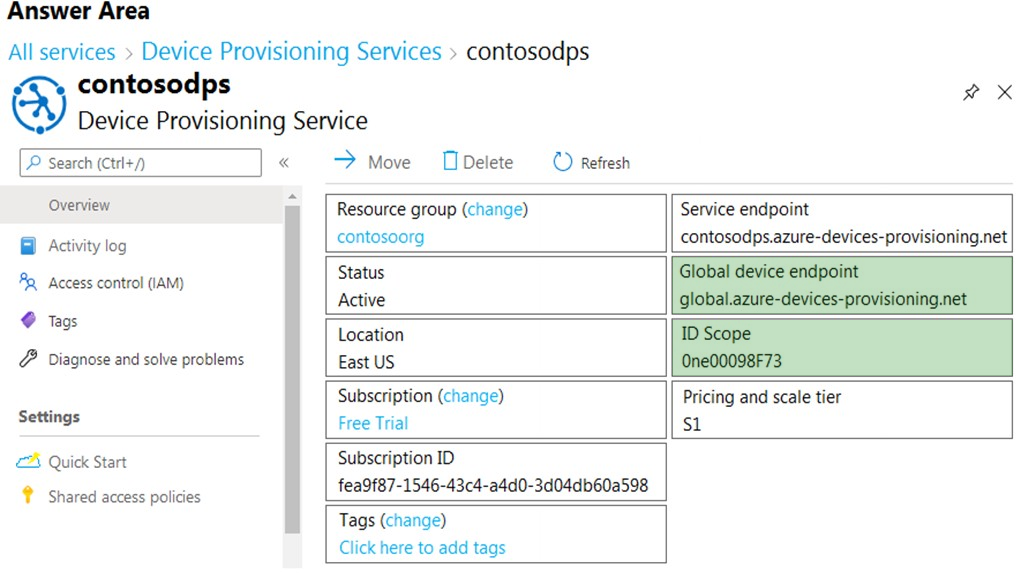1021x573 pixels.
Task: Open the Free Trial subscription link
Action: (373, 423)
